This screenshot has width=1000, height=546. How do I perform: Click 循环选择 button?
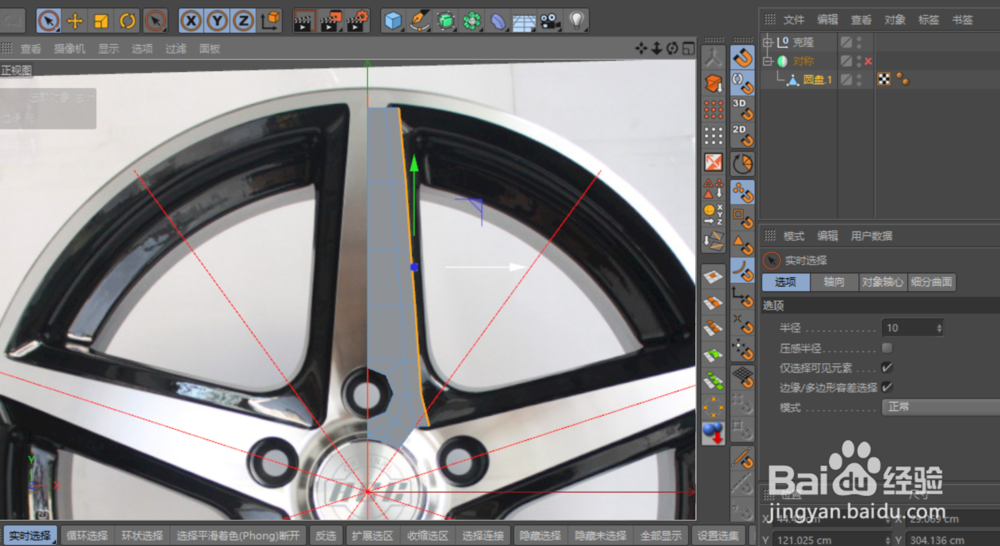point(87,536)
